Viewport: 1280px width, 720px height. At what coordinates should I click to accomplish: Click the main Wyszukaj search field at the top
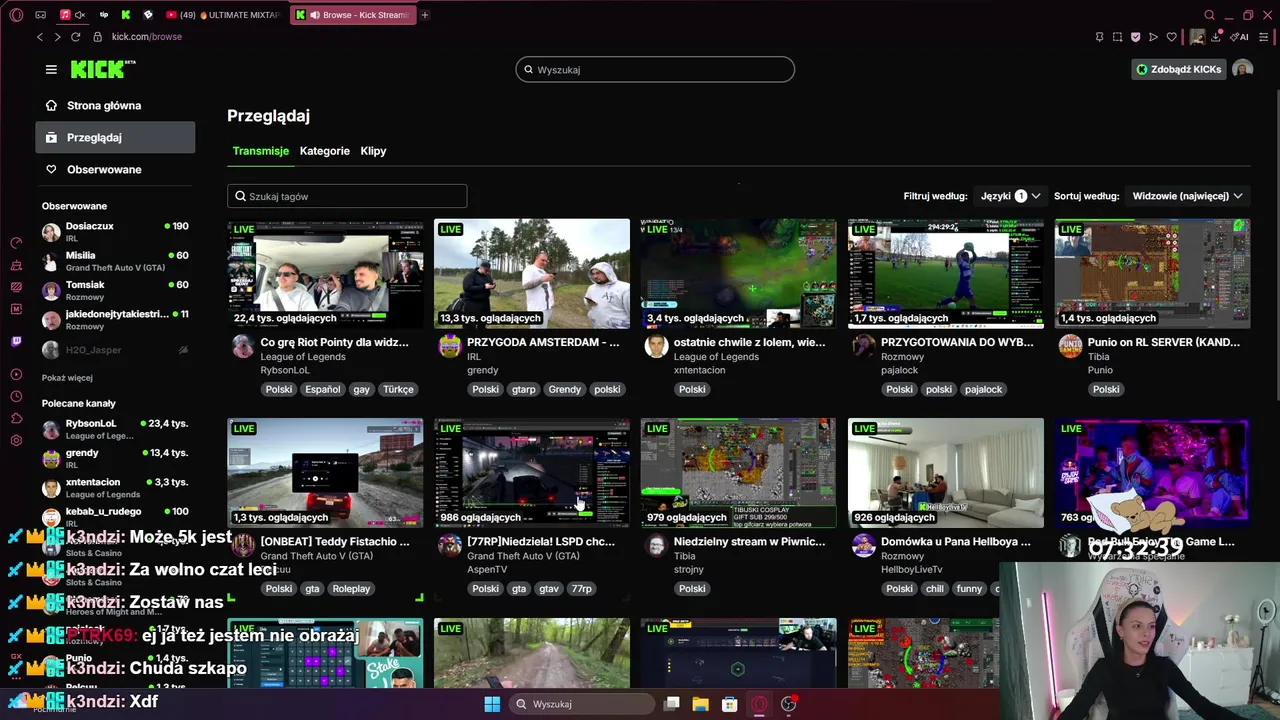[655, 69]
